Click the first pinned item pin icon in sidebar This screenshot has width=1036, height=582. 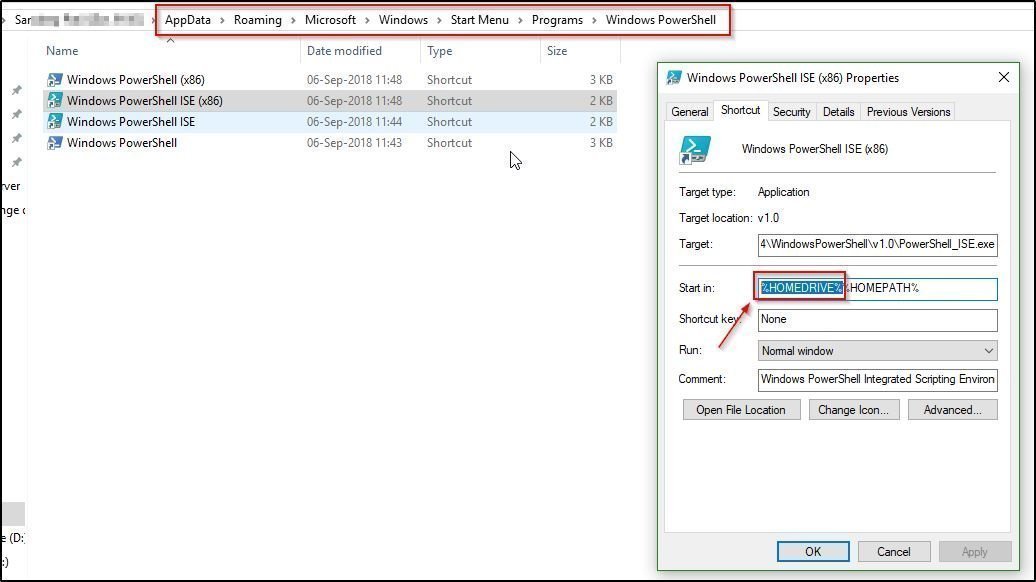(17, 91)
